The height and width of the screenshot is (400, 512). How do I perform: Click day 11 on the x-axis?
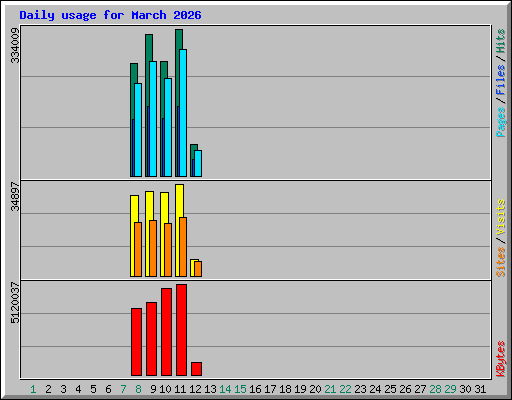click(x=180, y=389)
